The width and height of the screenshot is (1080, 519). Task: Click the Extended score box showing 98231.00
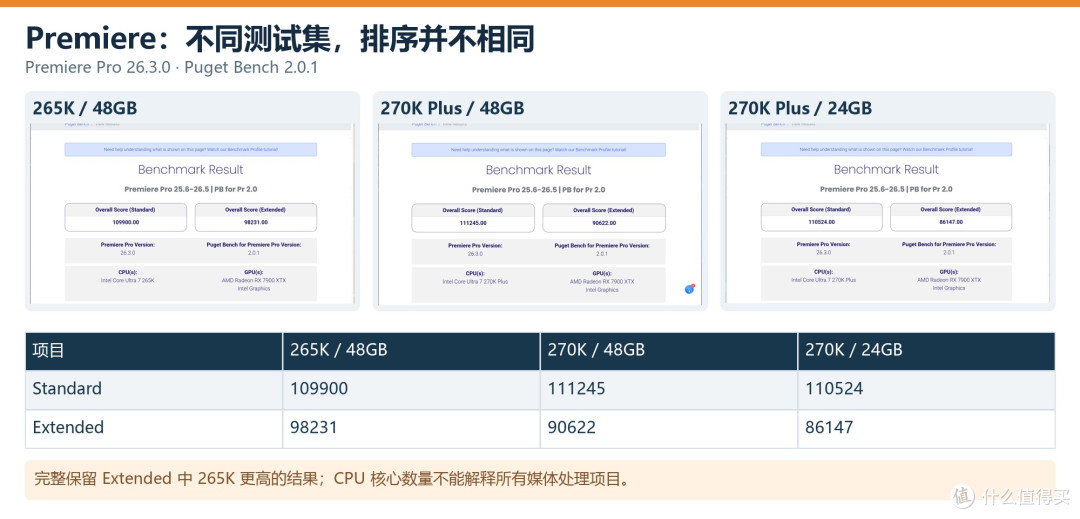[256, 217]
